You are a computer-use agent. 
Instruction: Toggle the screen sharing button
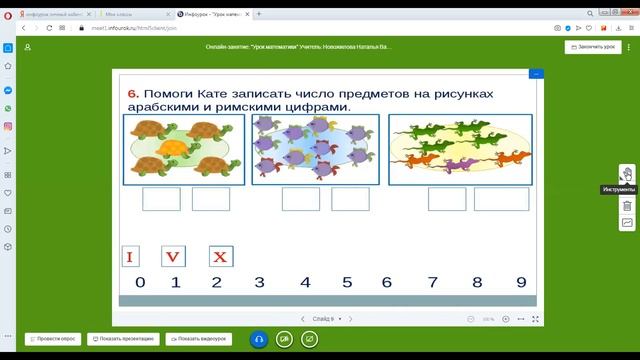coord(309,339)
